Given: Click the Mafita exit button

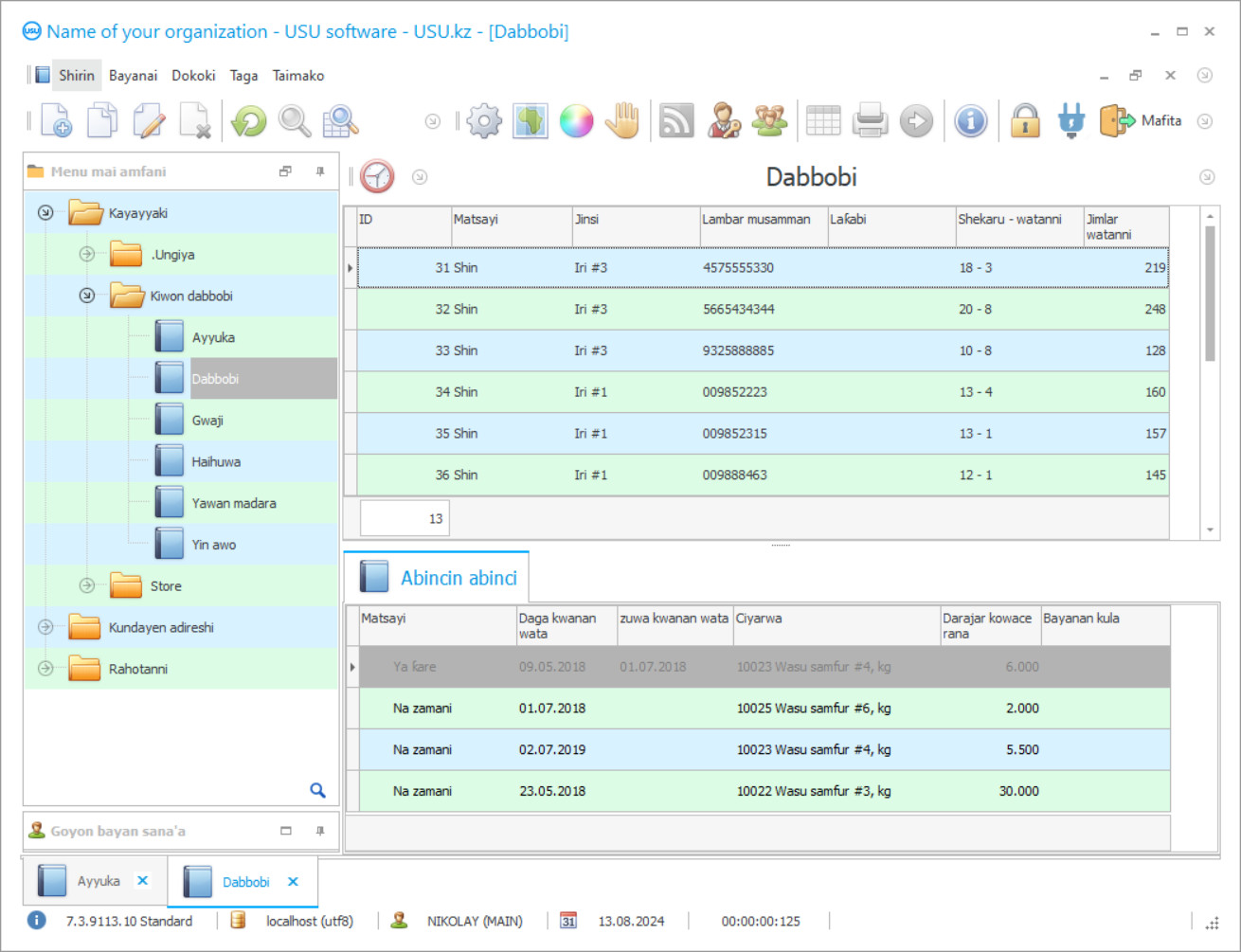Looking at the screenshot, I should pos(1142,121).
